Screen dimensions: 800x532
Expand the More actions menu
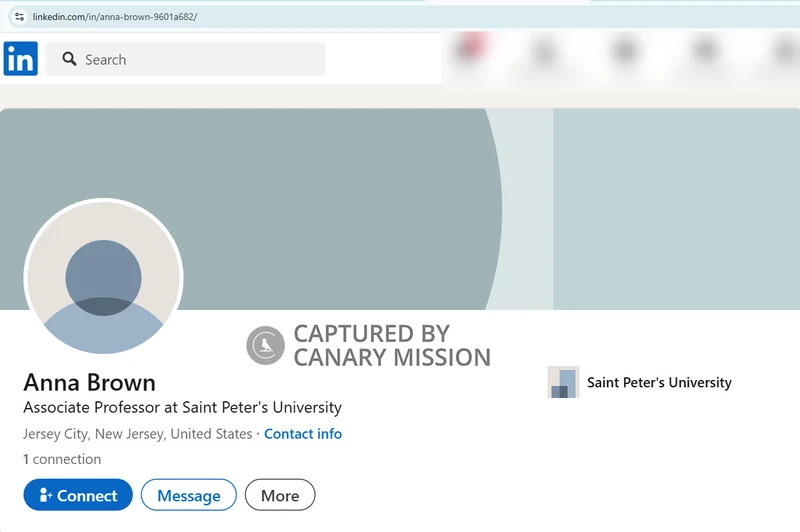coord(280,495)
